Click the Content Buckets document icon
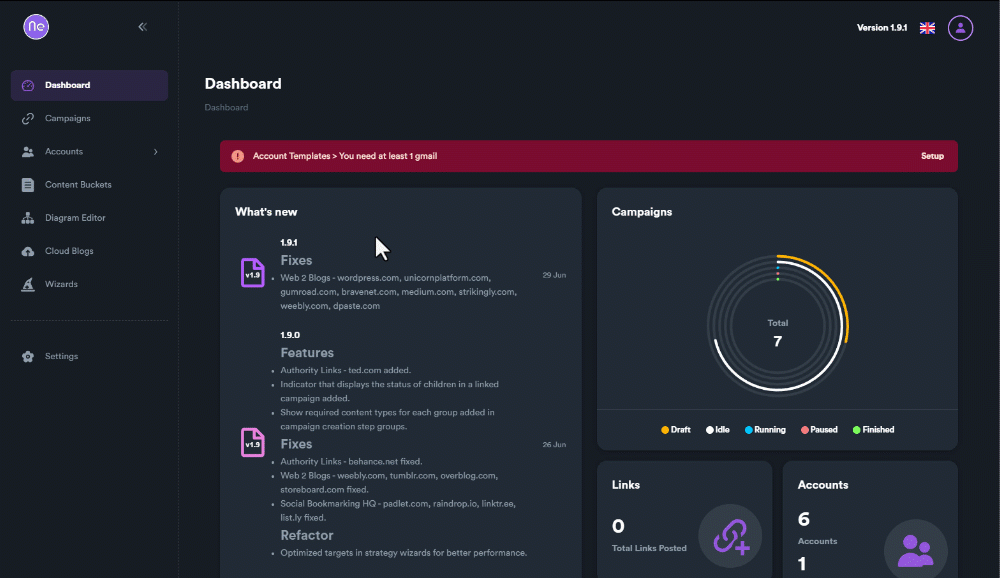This screenshot has width=1000, height=578. [x=28, y=185]
